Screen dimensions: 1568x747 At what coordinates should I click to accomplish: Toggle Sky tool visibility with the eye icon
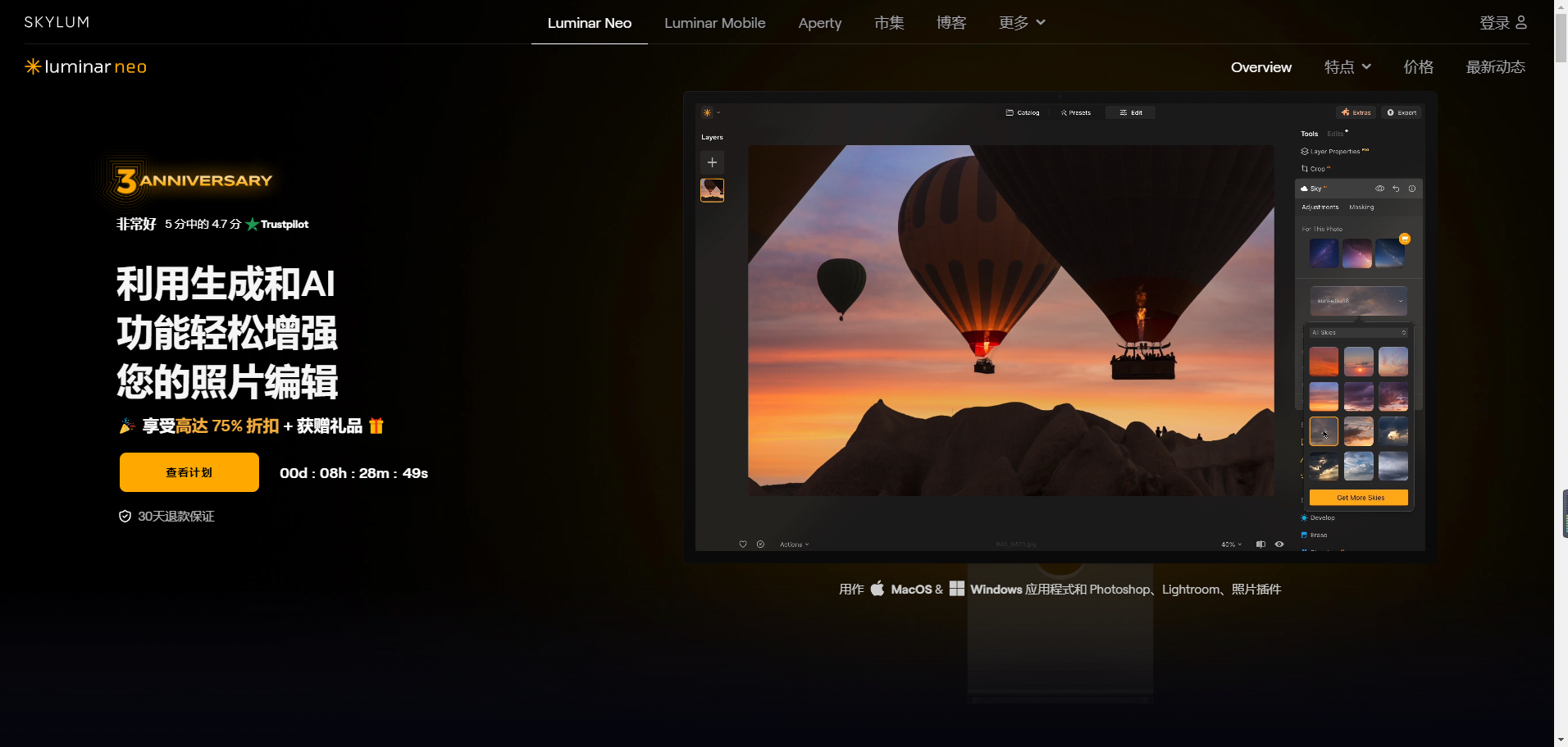coord(1380,189)
